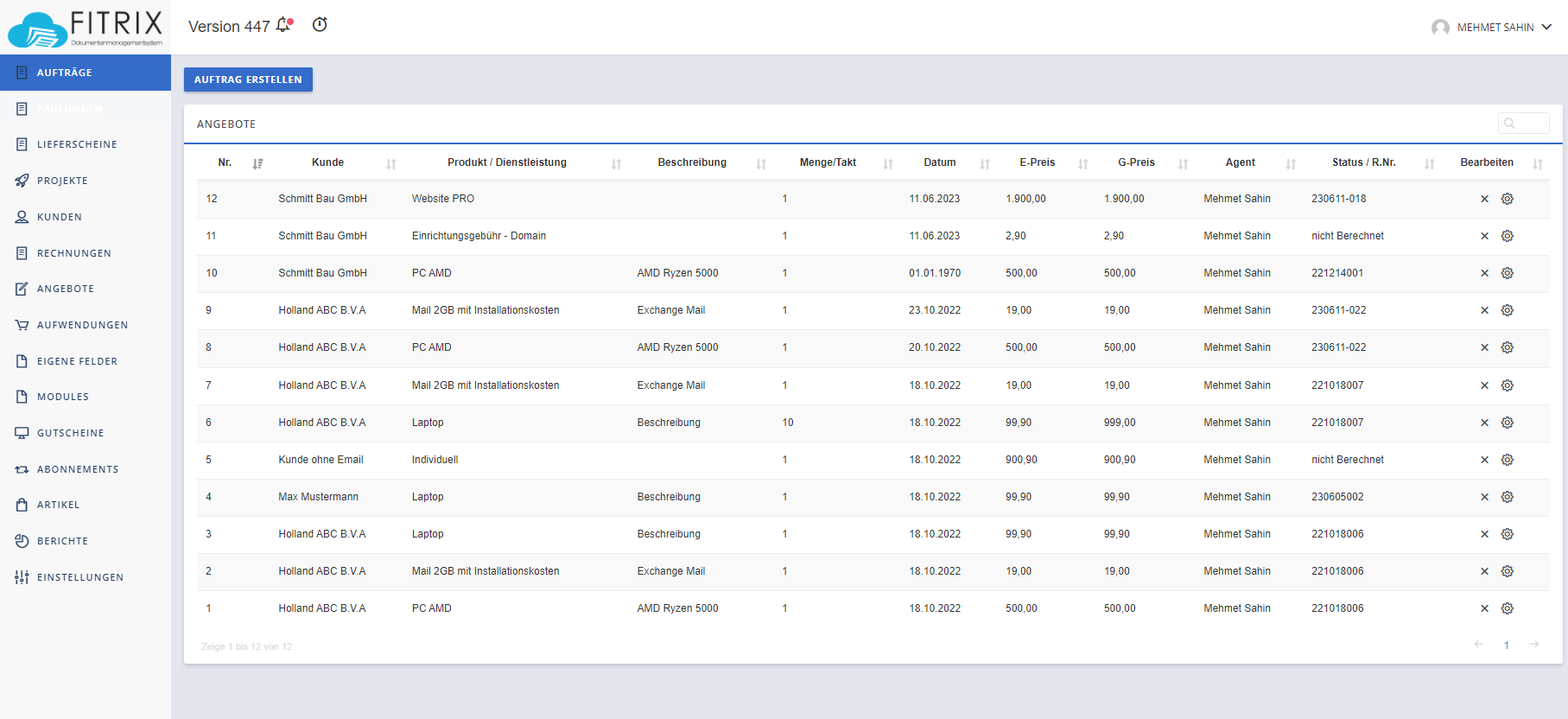The width and height of the screenshot is (1568, 719).
Task: Select Angebote in the sidebar
Action: tap(86, 289)
